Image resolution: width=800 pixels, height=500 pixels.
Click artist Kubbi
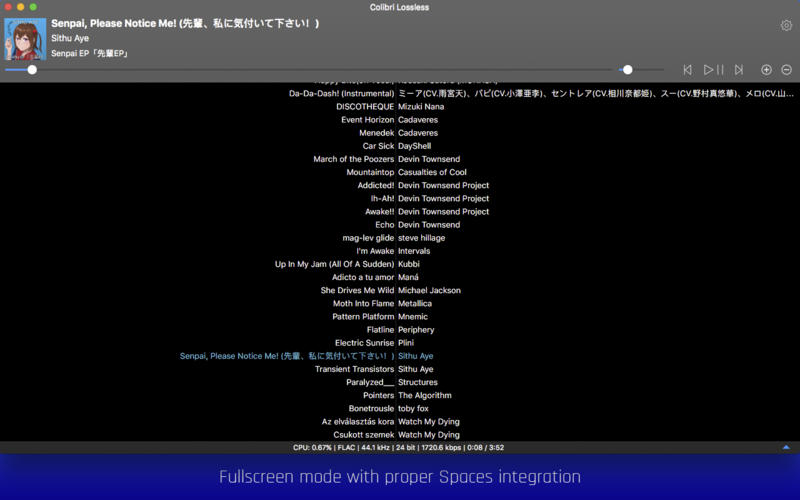pos(409,264)
